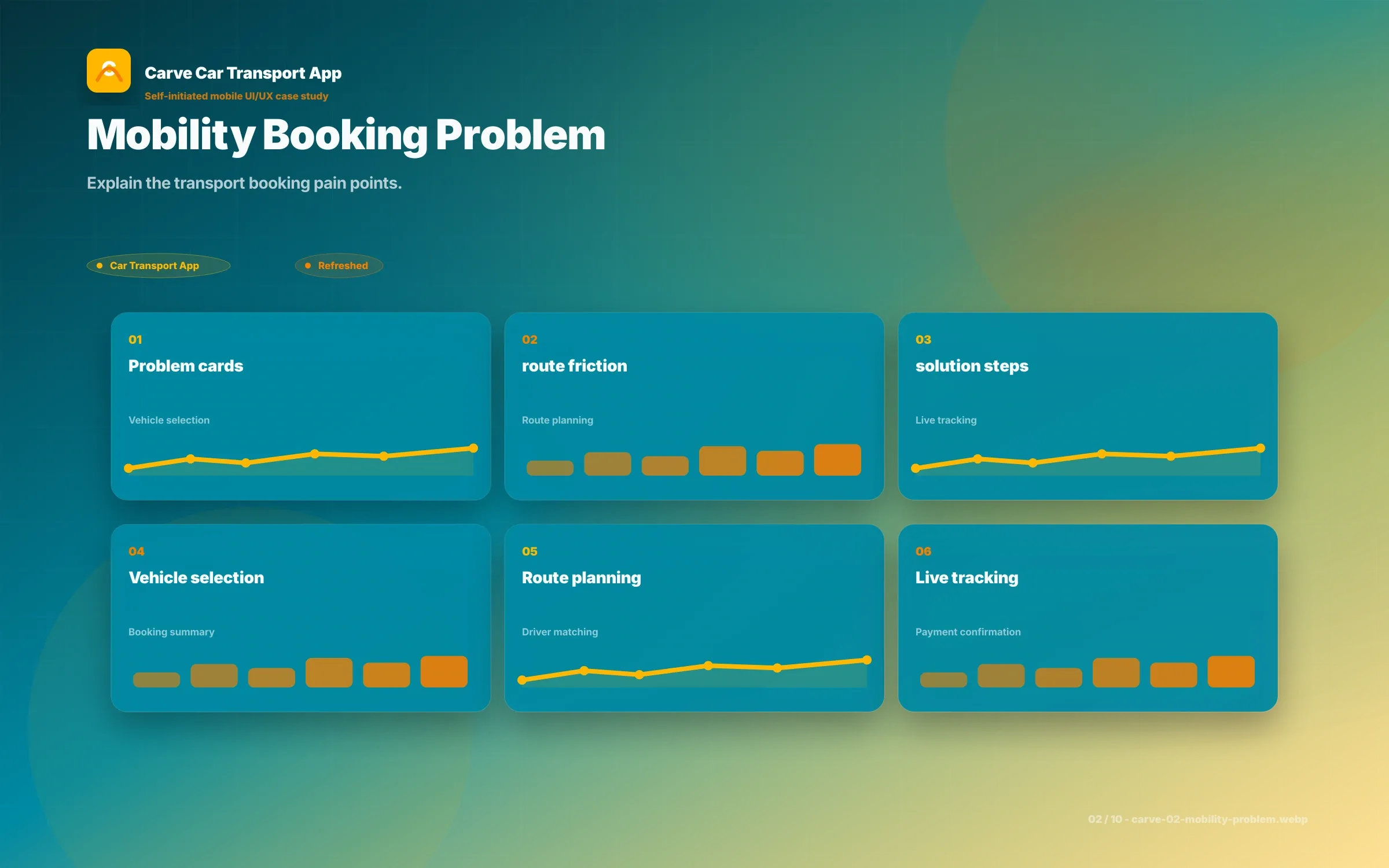Viewport: 1389px width, 868px height.
Task: Click the 02 / 10 slide file footer text
Action: pyautogui.click(x=1197, y=819)
